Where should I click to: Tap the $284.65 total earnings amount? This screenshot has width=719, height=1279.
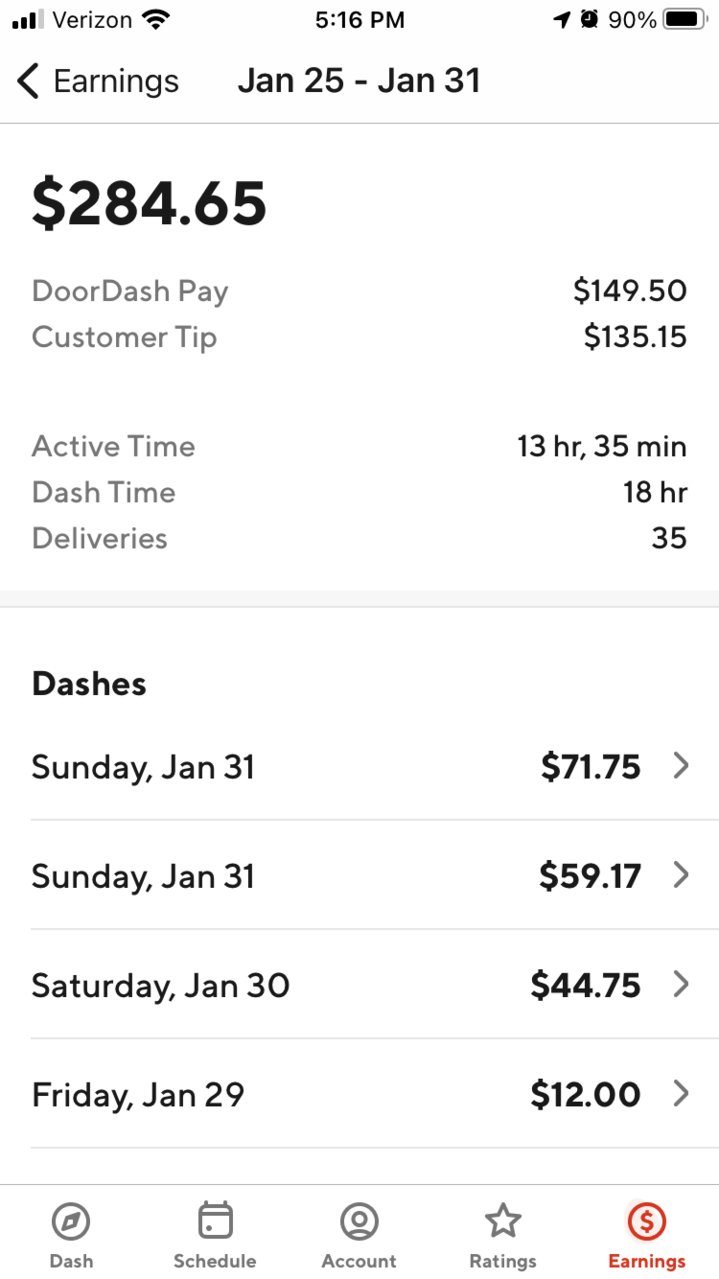tap(149, 203)
